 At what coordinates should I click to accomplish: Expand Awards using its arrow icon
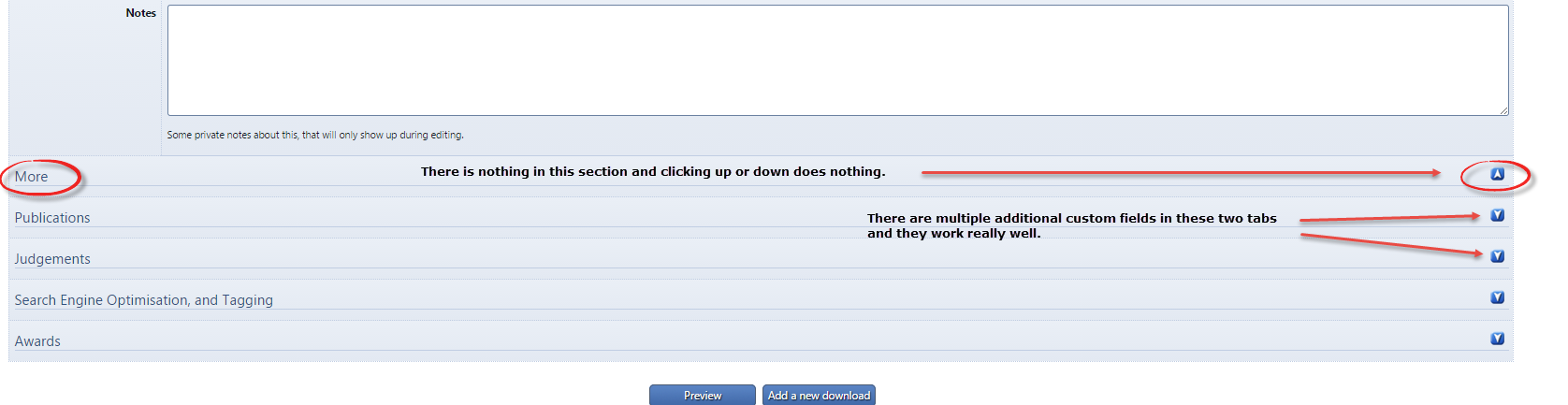tap(1497, 339)
